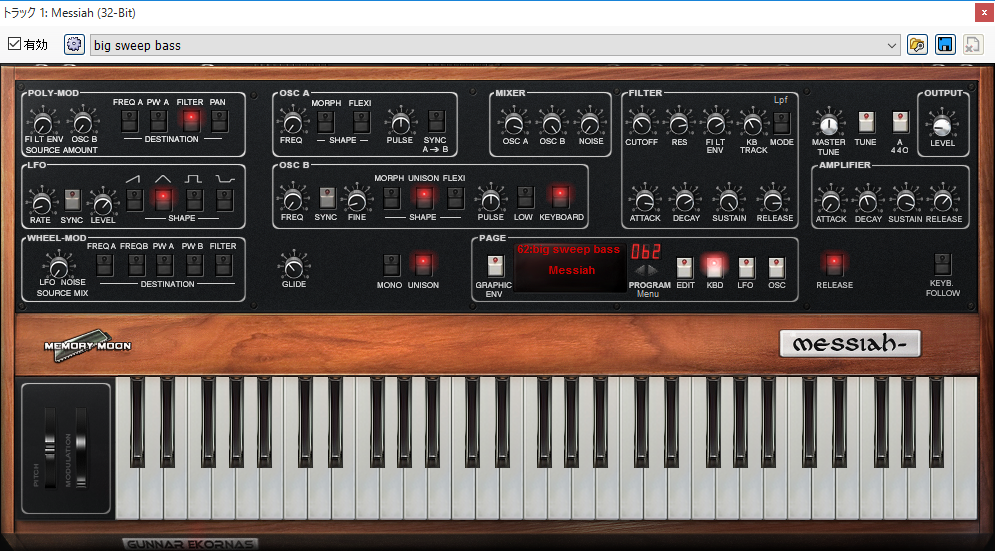Click the MODULATION wheel

point(81,448)
